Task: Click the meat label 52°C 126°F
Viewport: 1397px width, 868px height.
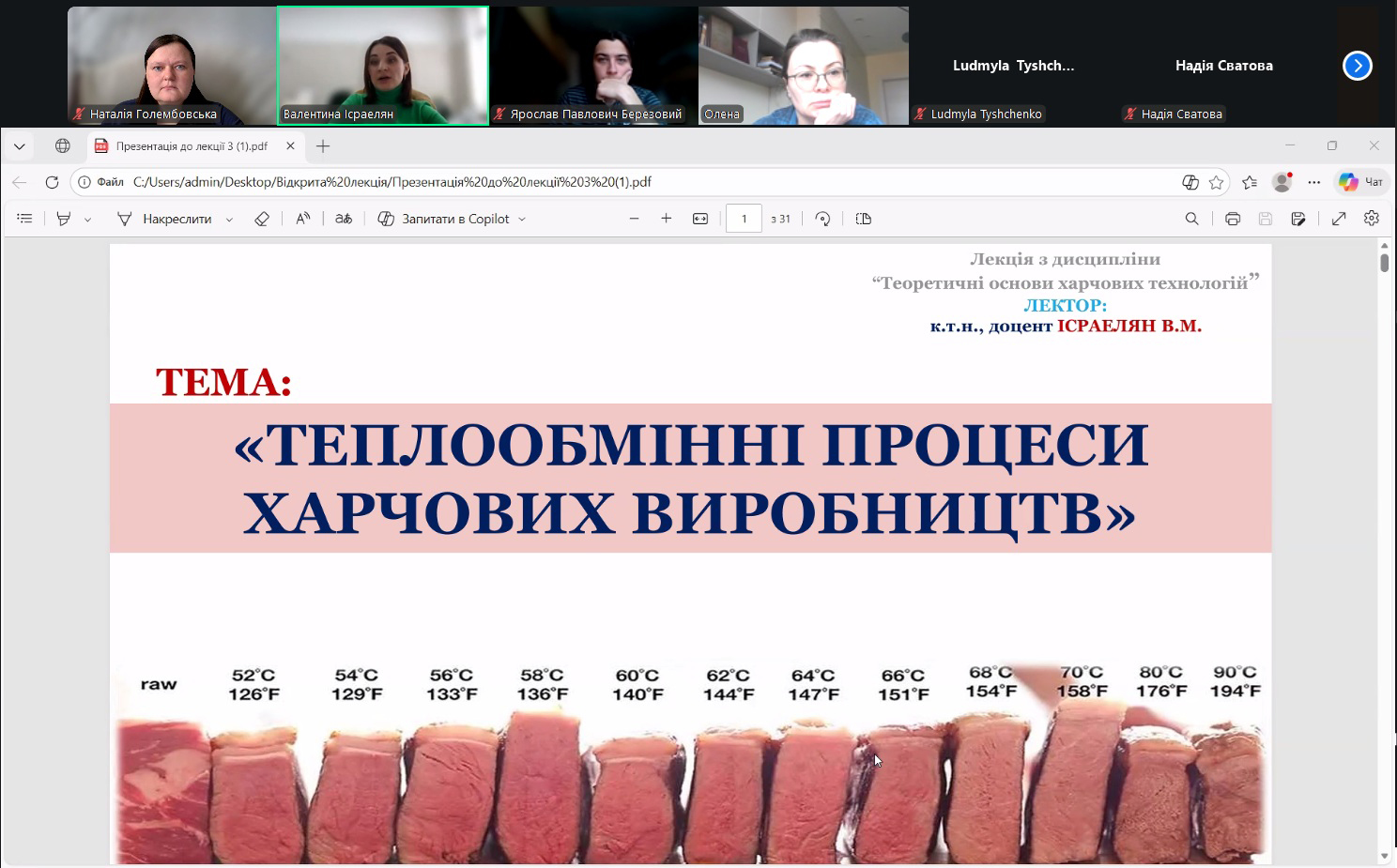Action: (253, 685)
